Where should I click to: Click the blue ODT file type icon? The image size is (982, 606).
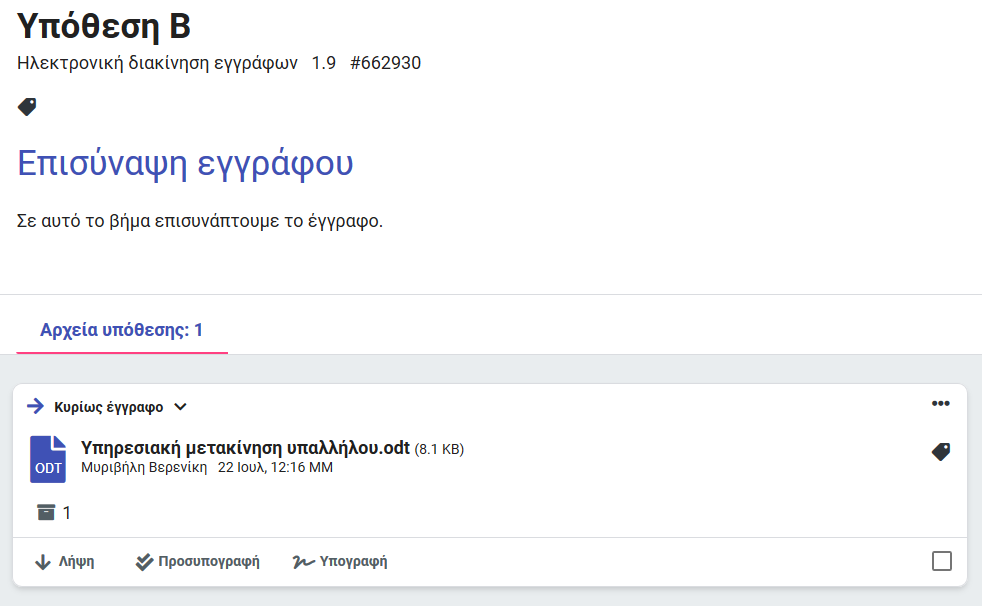click(x=48, y=459)
